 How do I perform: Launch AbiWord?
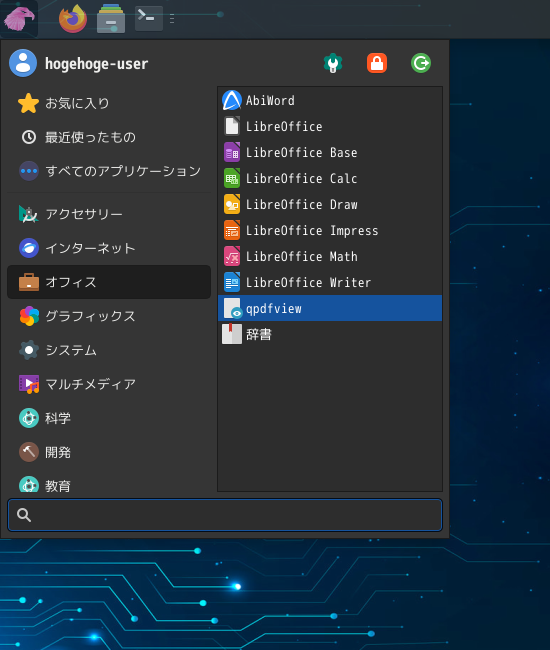[330, 100]
